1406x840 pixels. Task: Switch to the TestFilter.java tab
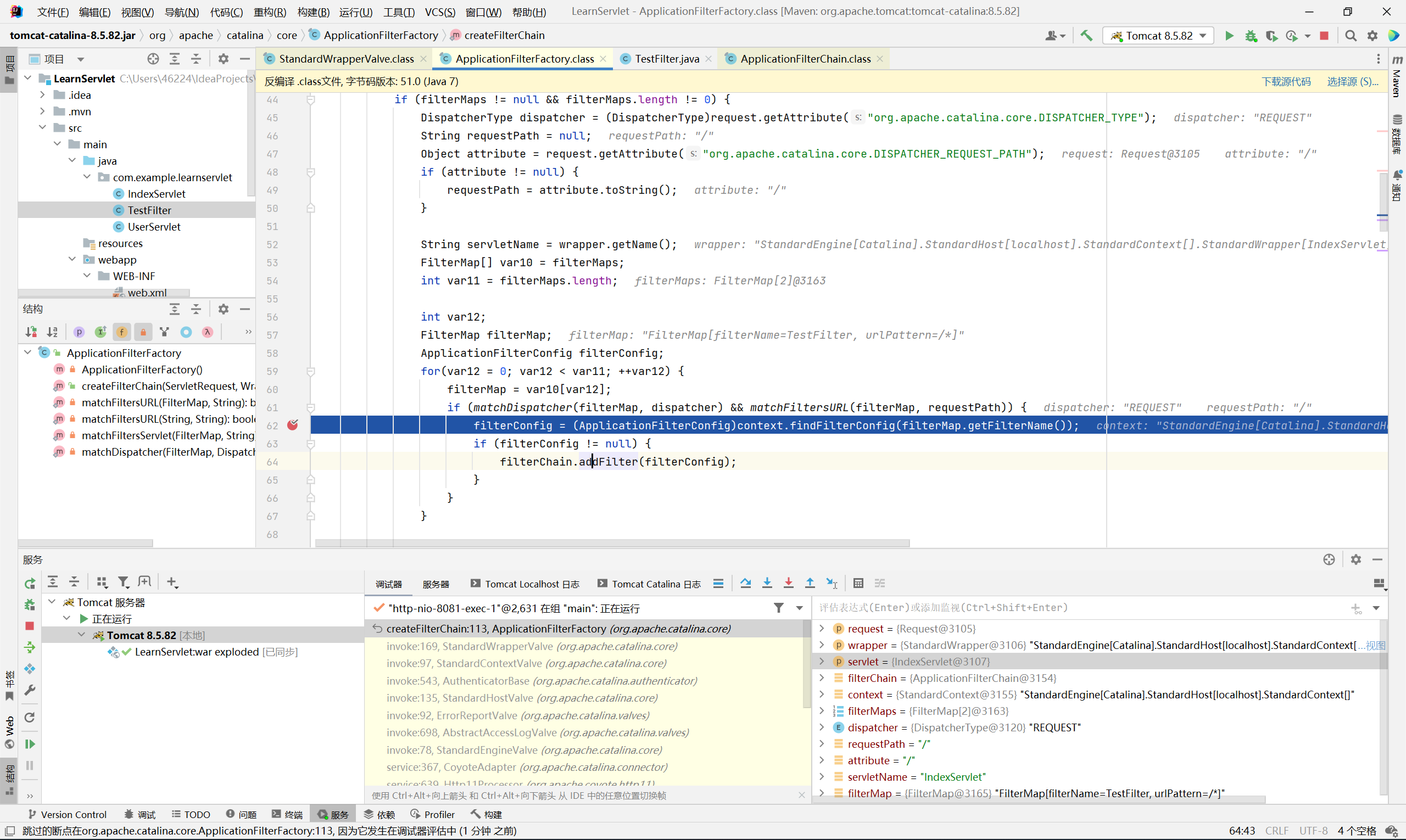666,59
